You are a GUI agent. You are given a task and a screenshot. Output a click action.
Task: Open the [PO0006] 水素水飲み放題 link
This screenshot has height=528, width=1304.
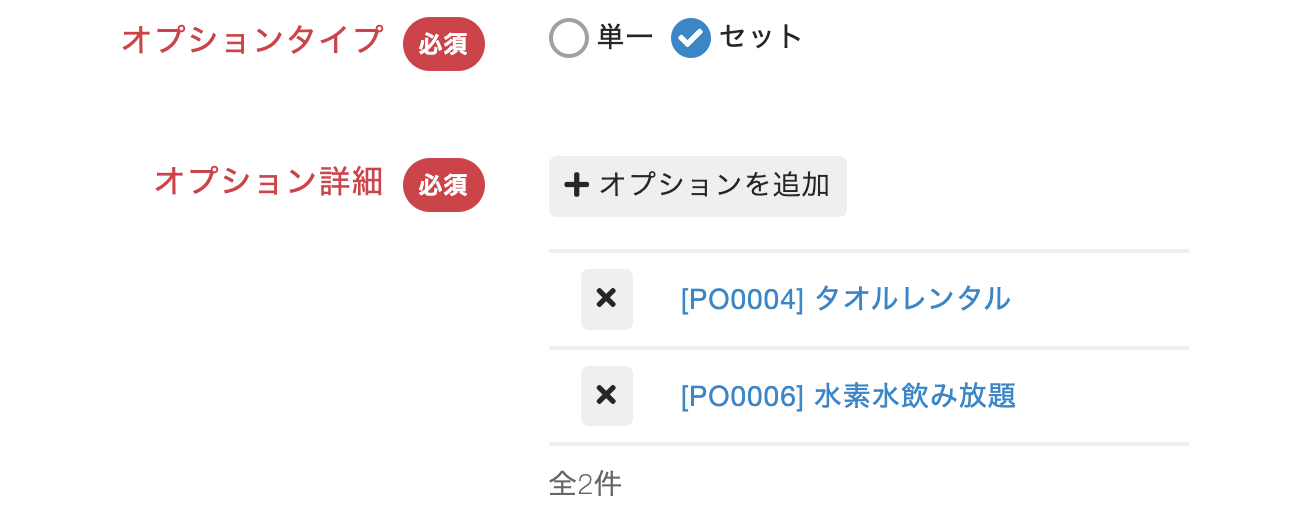[848, 396]
